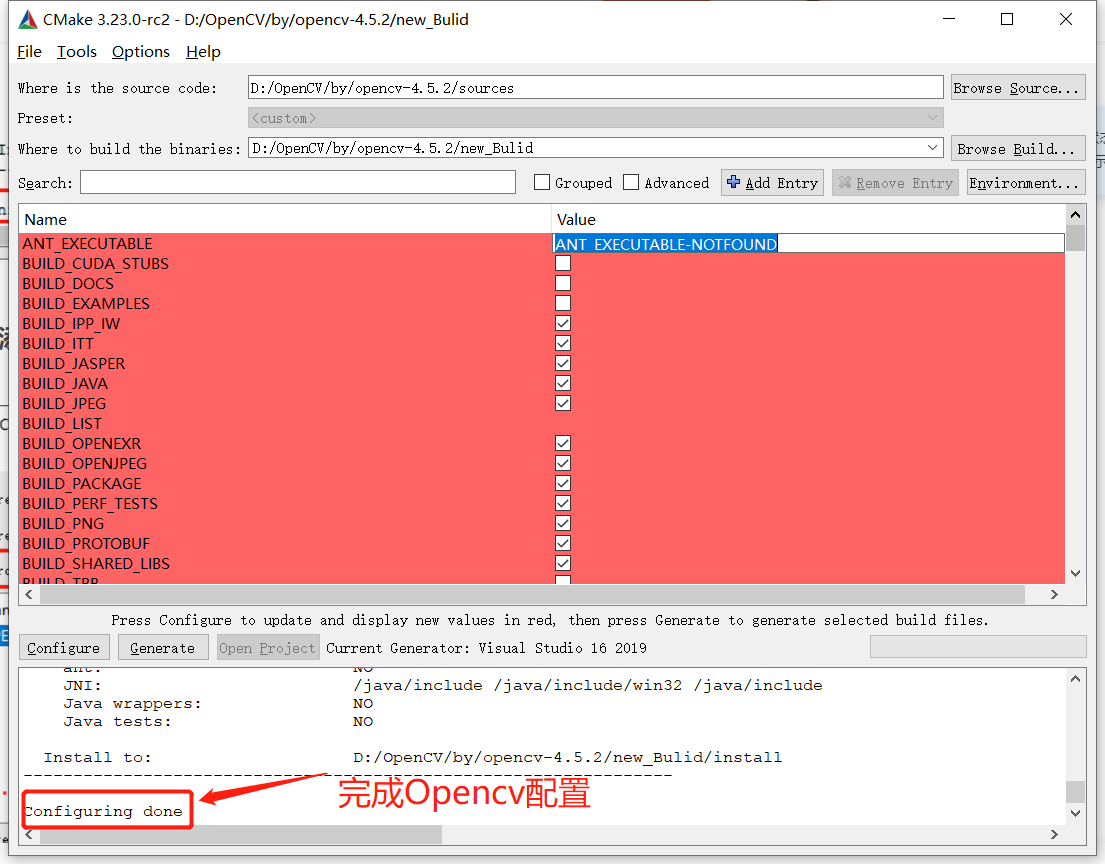Check the BUILD_EXAMPLES checkbox
This screenshot has width=1105, height=864.
point(563,304)
